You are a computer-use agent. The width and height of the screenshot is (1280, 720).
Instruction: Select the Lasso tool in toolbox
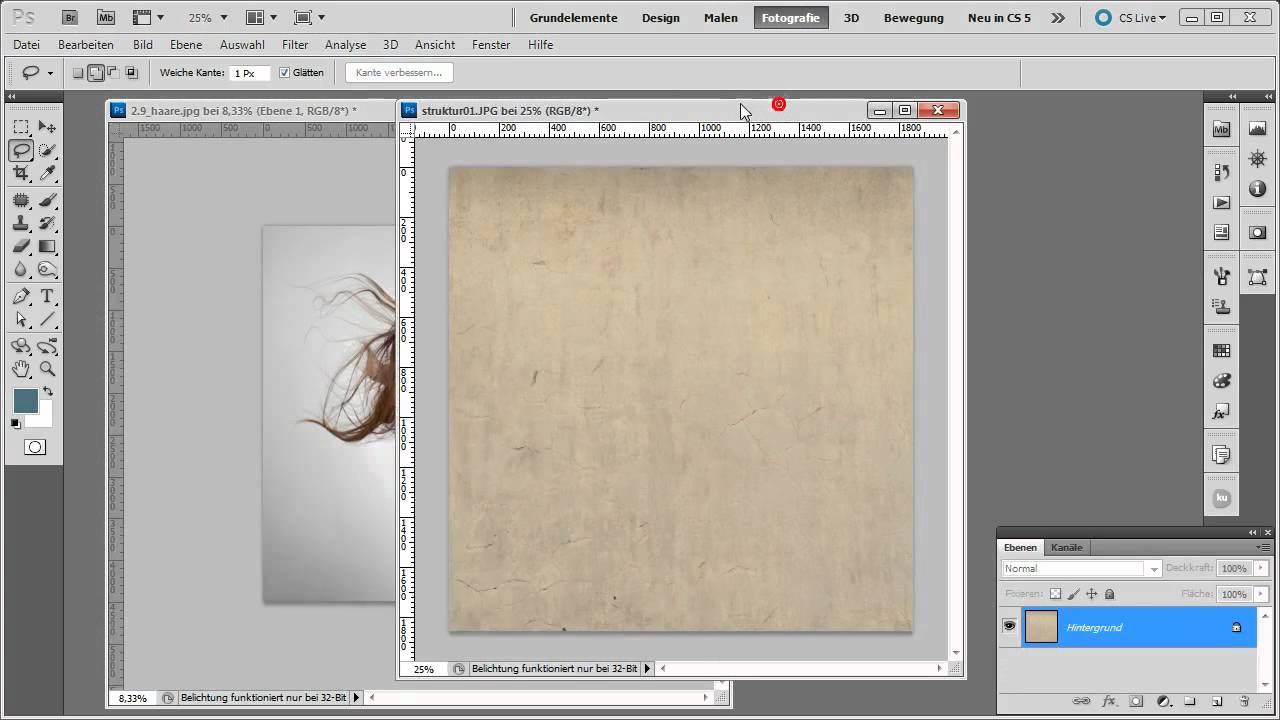click(21, 151)
